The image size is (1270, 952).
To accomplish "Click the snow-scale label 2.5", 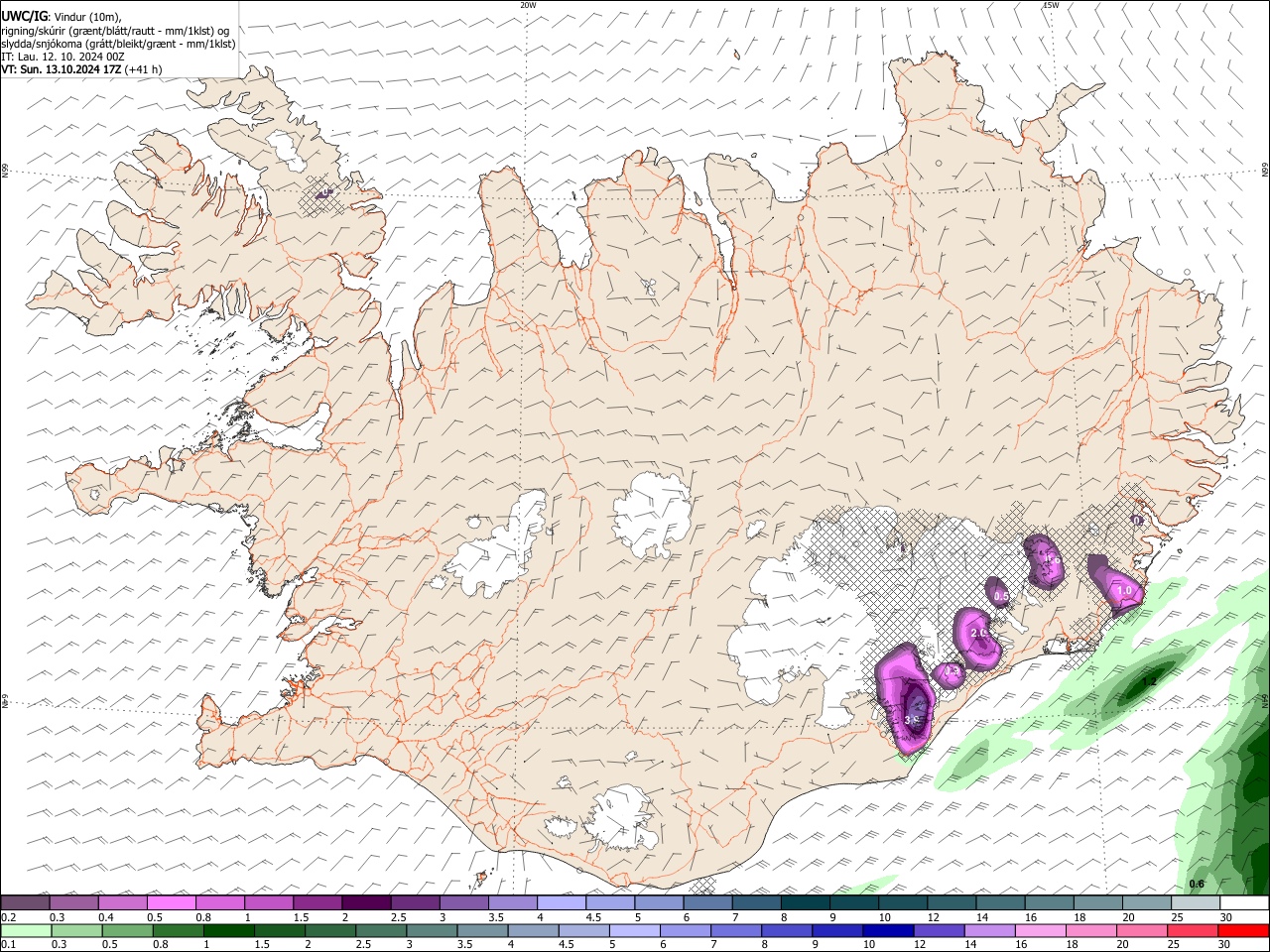I will [399, 917].
